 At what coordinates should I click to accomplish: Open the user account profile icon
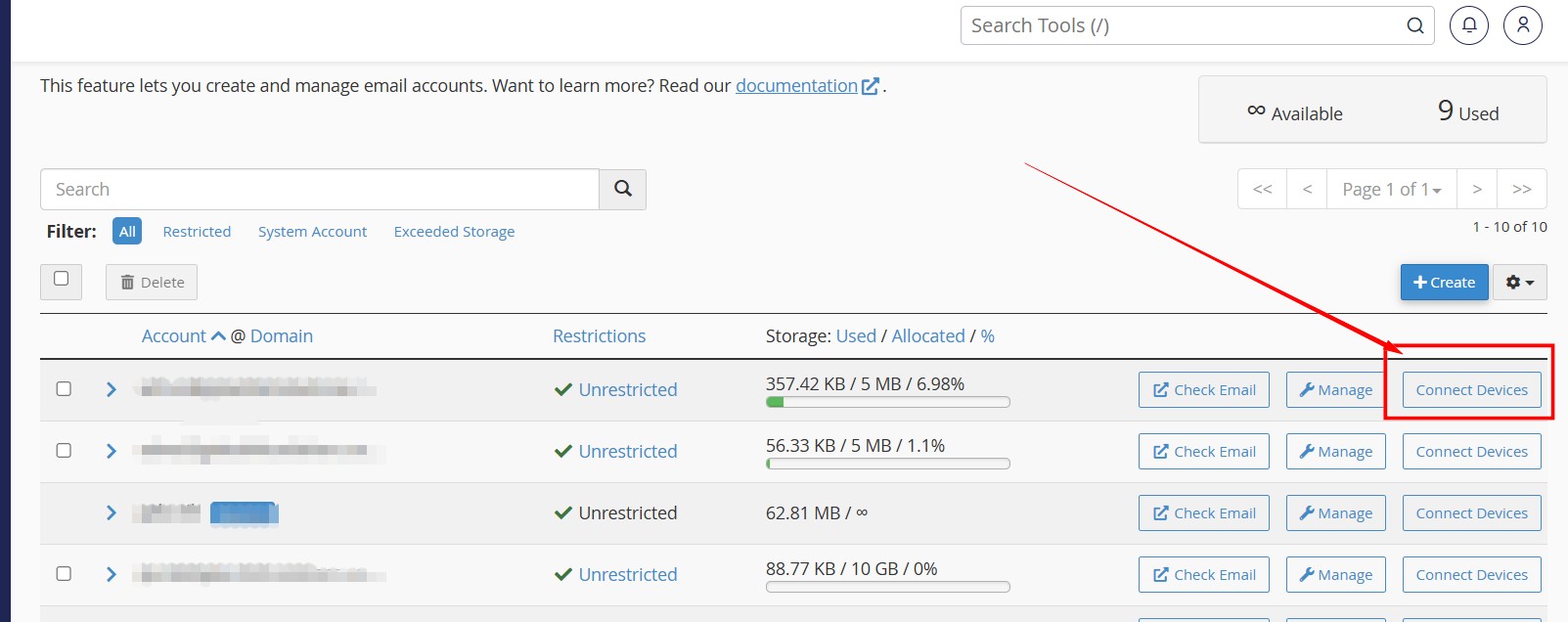click(x=1523, y=25)
